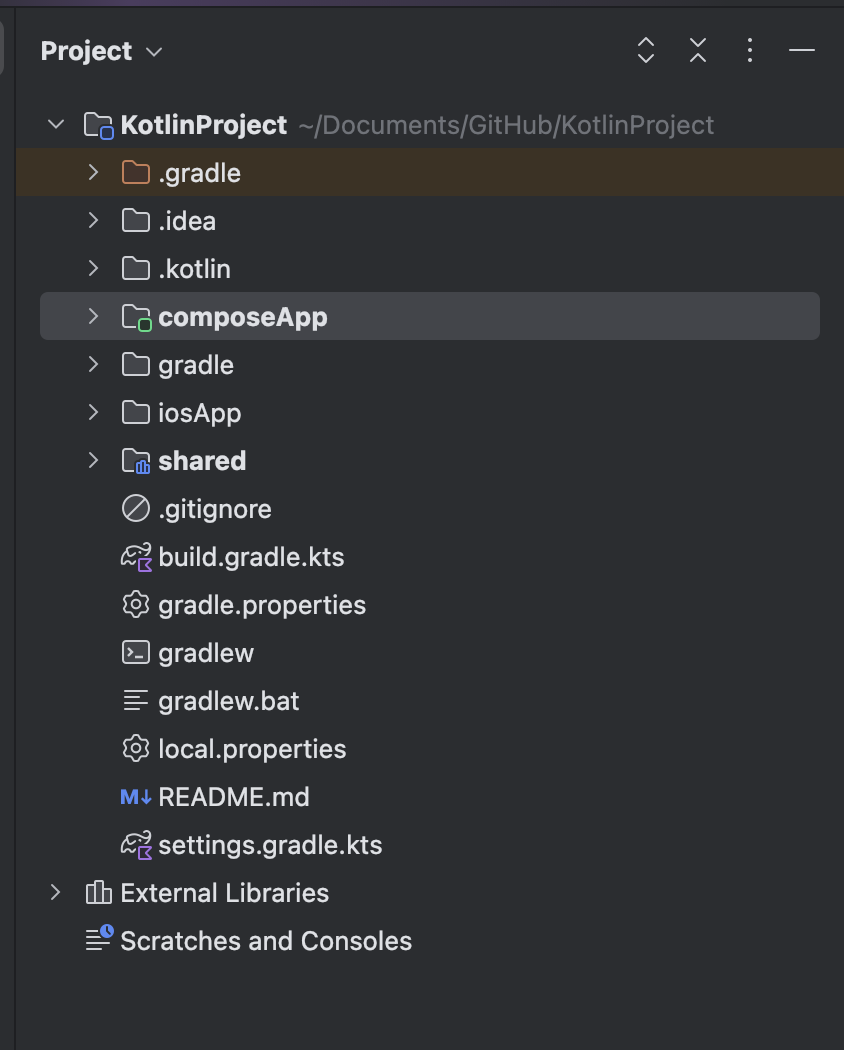Click the gradlew terminal script icon
The height and width of the screenshot is (1050, 844).
click(x=135, y=653)
